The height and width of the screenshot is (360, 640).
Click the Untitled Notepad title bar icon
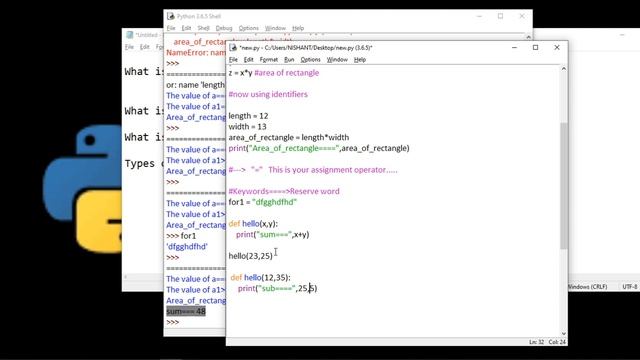129,35
